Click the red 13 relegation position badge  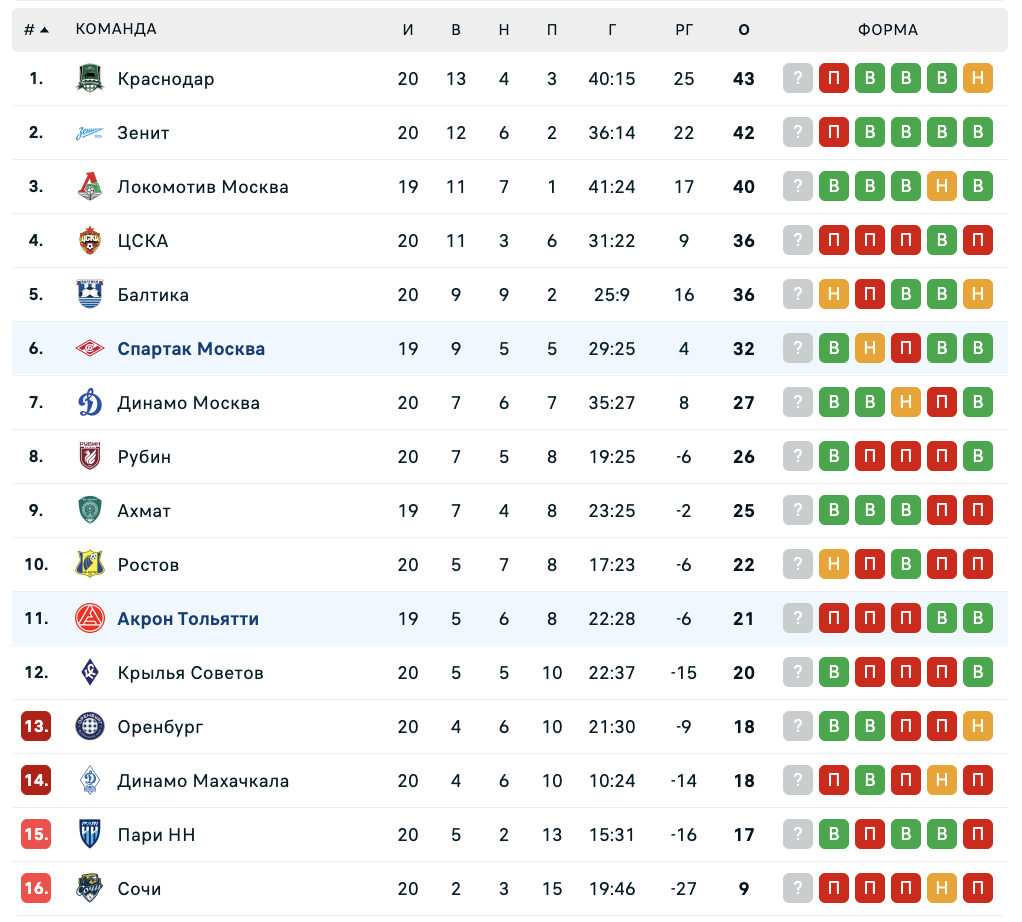pyautogui.click(x=36, y=727)
